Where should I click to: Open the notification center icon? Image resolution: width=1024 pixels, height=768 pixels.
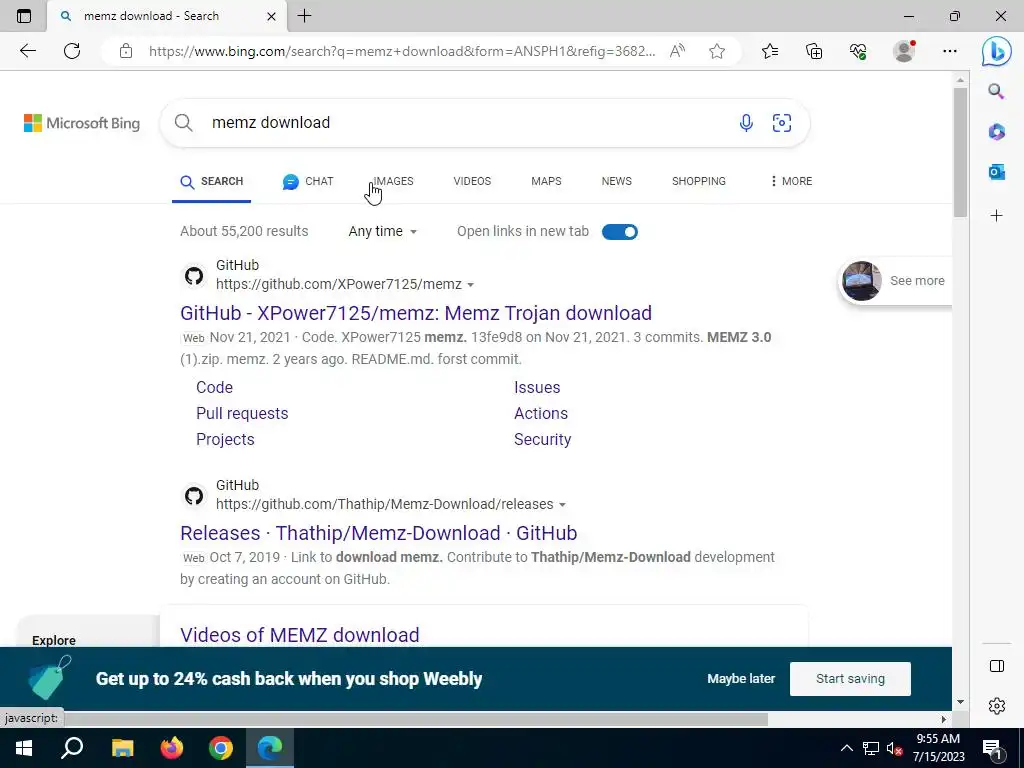pyautogui.click(x=992, y=748)
